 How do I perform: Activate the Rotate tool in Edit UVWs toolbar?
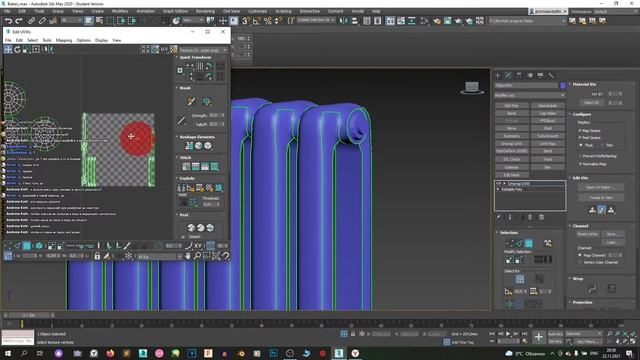pyautogui.click(x=17, y=49)
